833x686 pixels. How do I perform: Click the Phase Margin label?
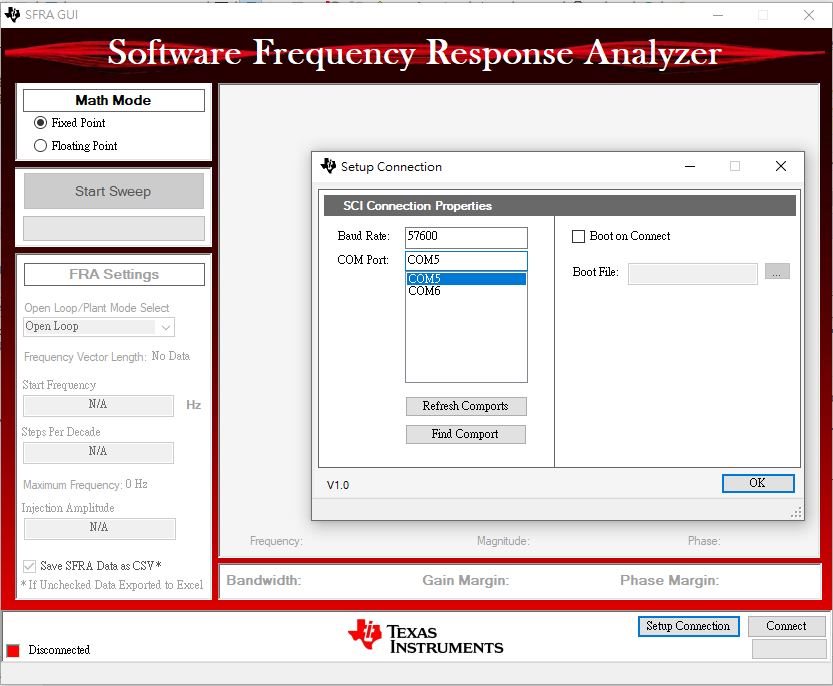point(669,580)
